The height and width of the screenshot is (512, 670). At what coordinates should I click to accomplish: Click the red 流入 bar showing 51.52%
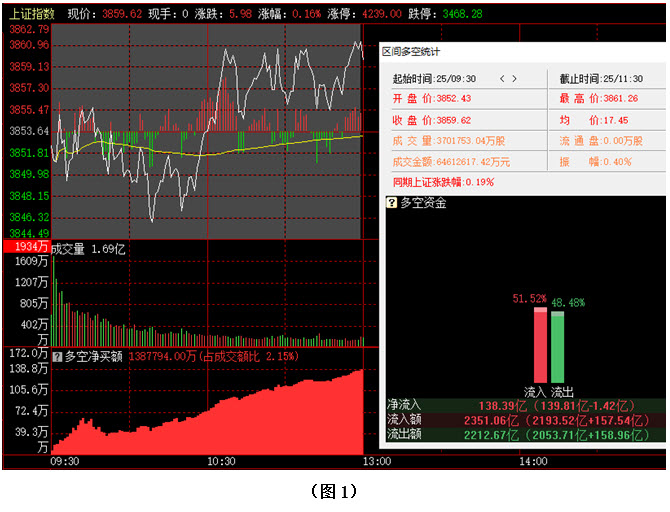tap(541, 345)
